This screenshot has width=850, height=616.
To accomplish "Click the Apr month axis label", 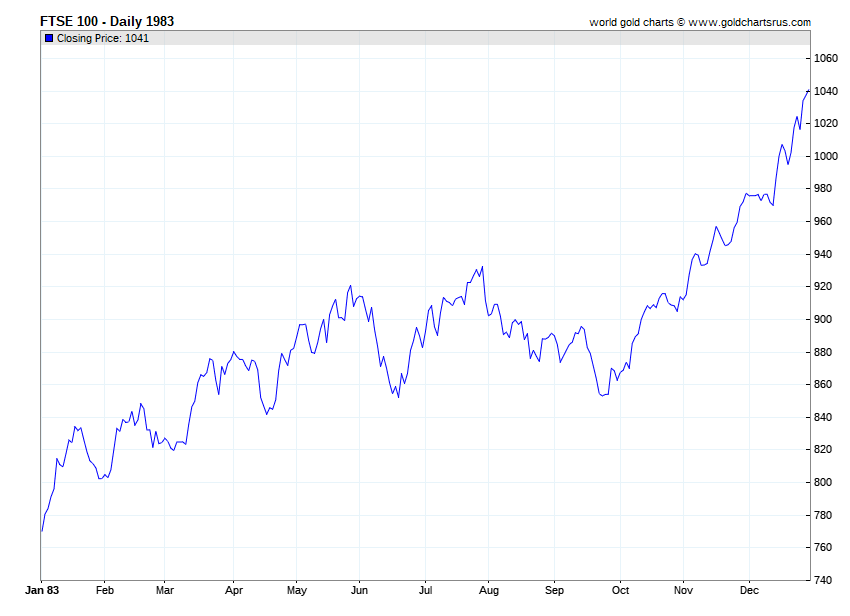I will tap(233, 590).
